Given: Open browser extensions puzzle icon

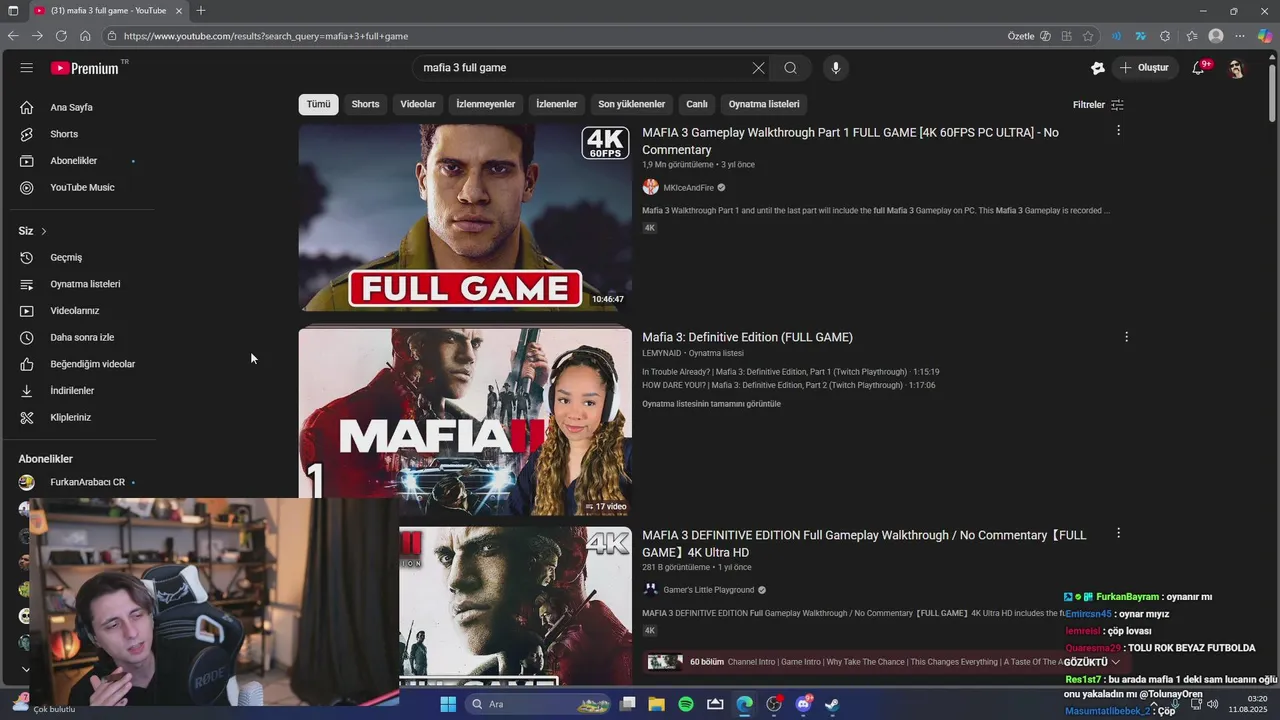Looking at the screenshot, I should tap(1165, 36).
